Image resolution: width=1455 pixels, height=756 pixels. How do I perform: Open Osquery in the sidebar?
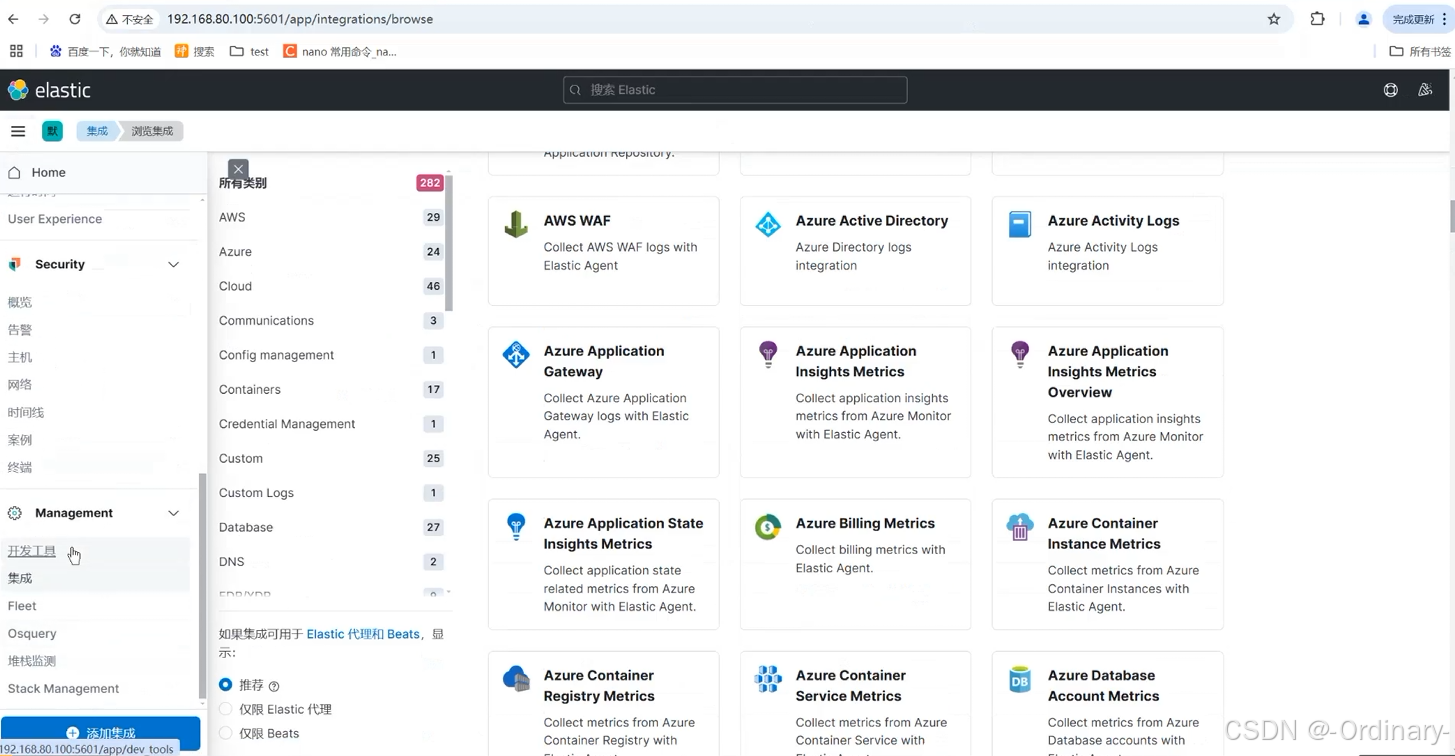coord(32,634)
